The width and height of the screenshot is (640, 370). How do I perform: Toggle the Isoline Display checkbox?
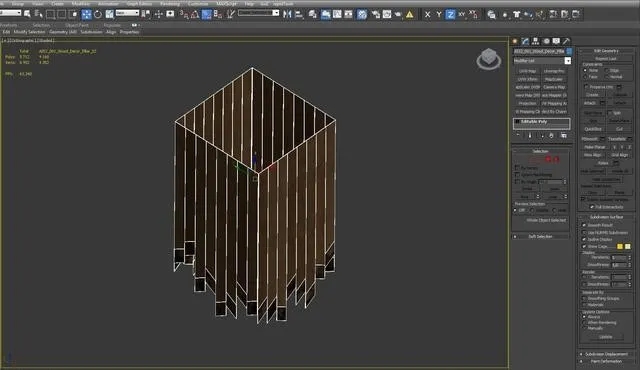click(584, 239)
